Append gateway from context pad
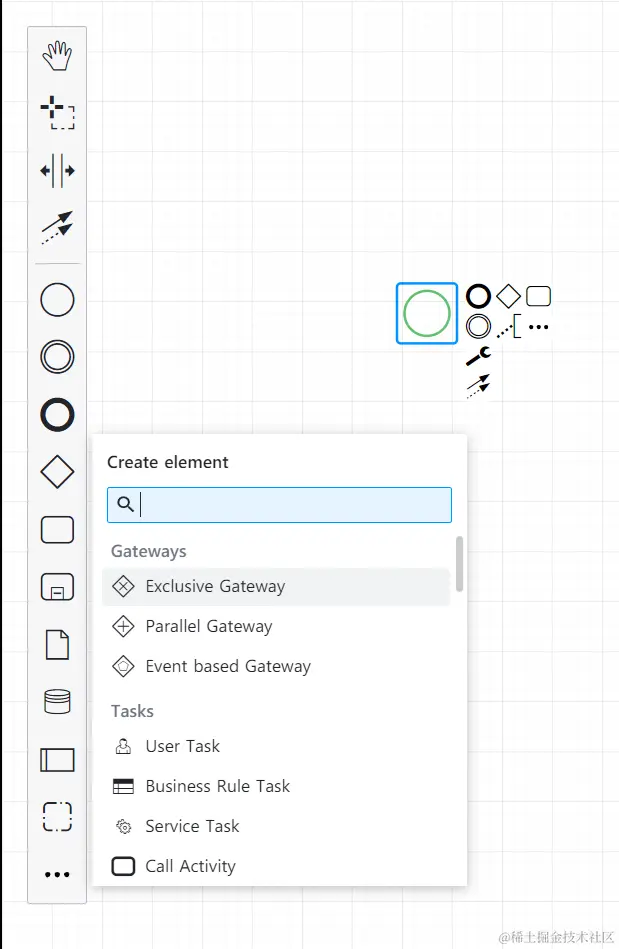 point(508,296)
